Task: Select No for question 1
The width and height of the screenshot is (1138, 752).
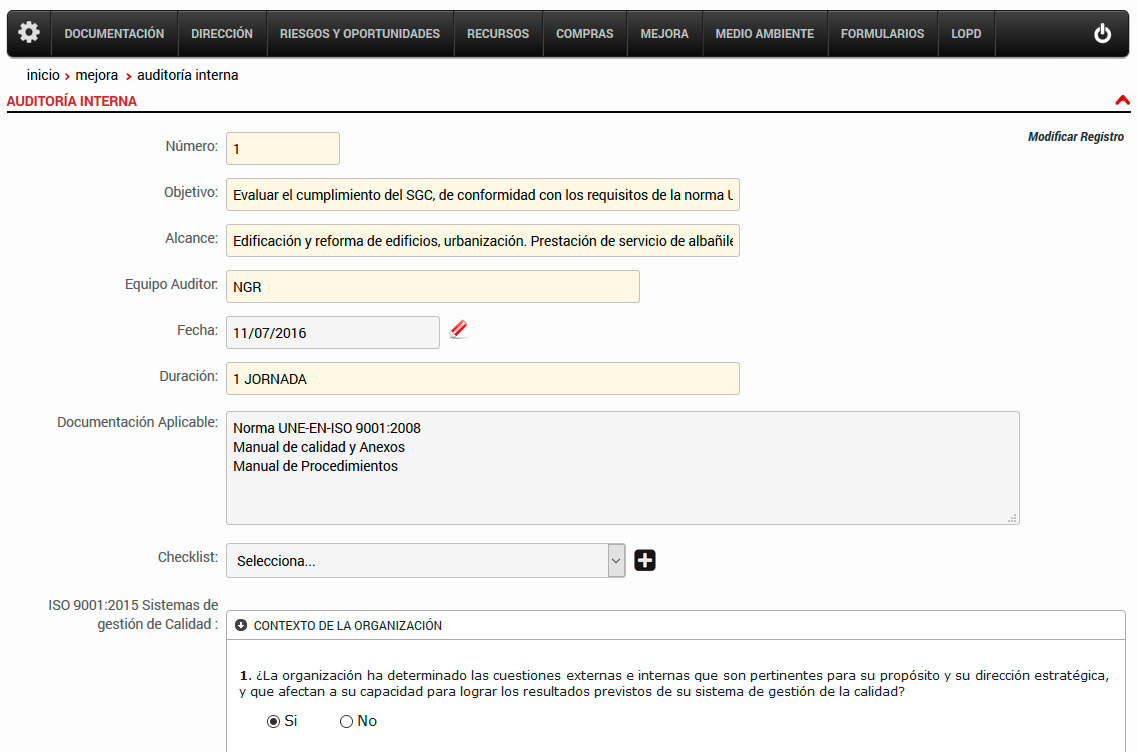Action: pos(346,722)
